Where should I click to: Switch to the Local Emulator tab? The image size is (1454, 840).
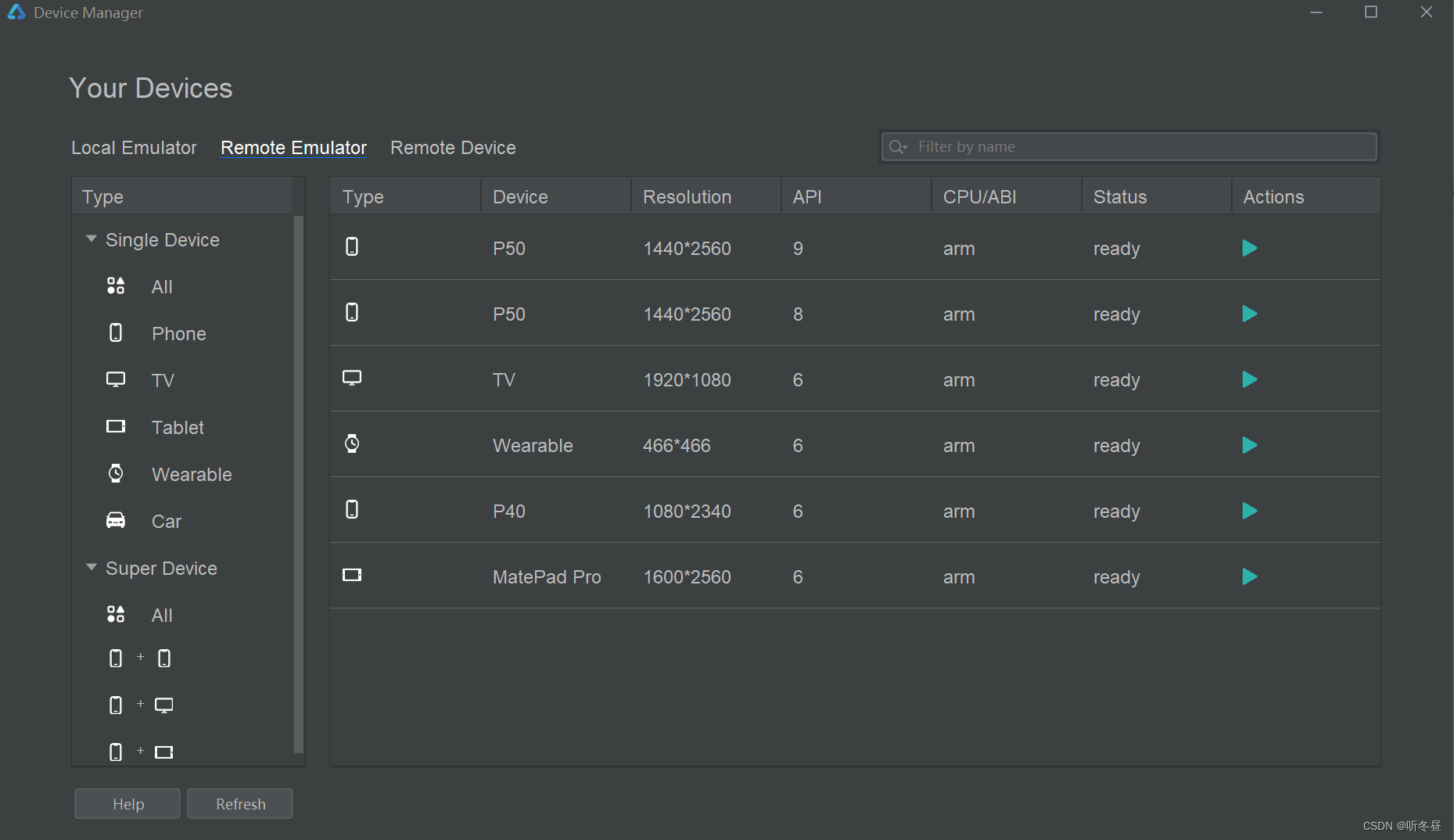coord(134,148)
